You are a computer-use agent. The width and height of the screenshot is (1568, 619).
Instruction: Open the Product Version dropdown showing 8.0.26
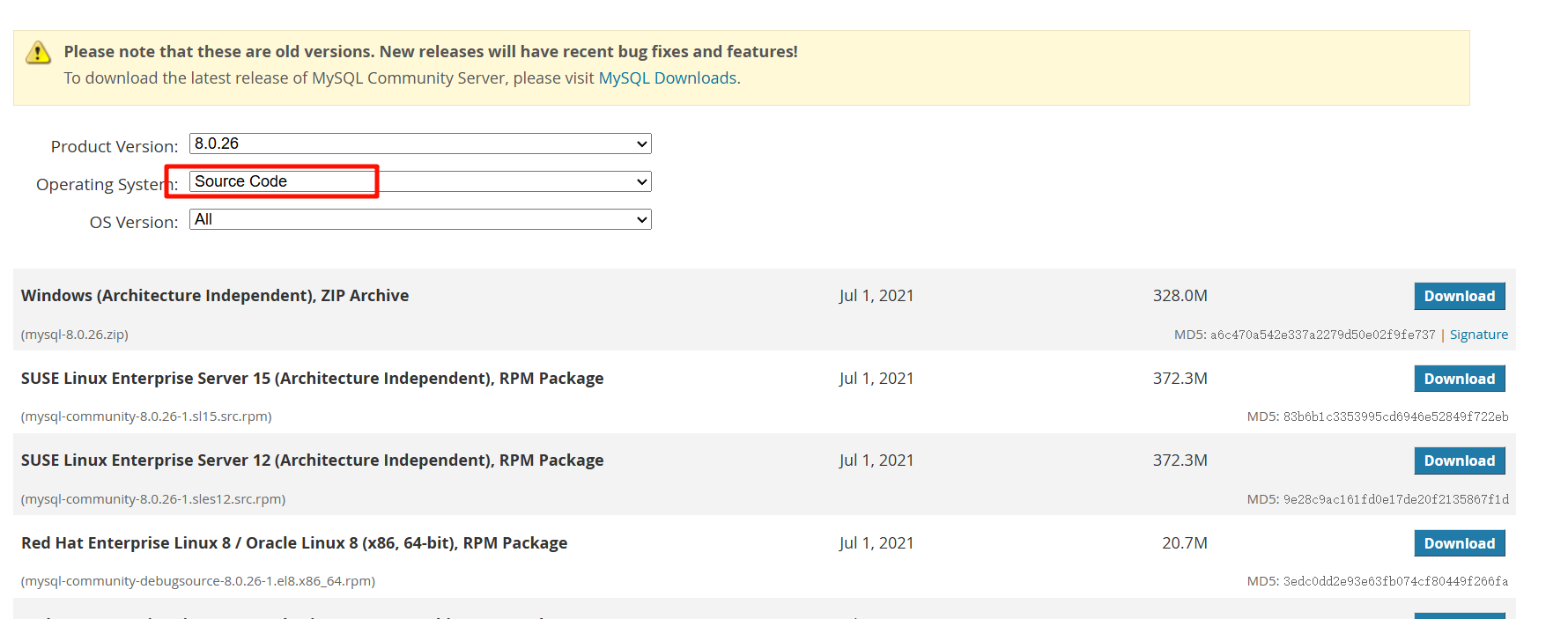(420, 144)
